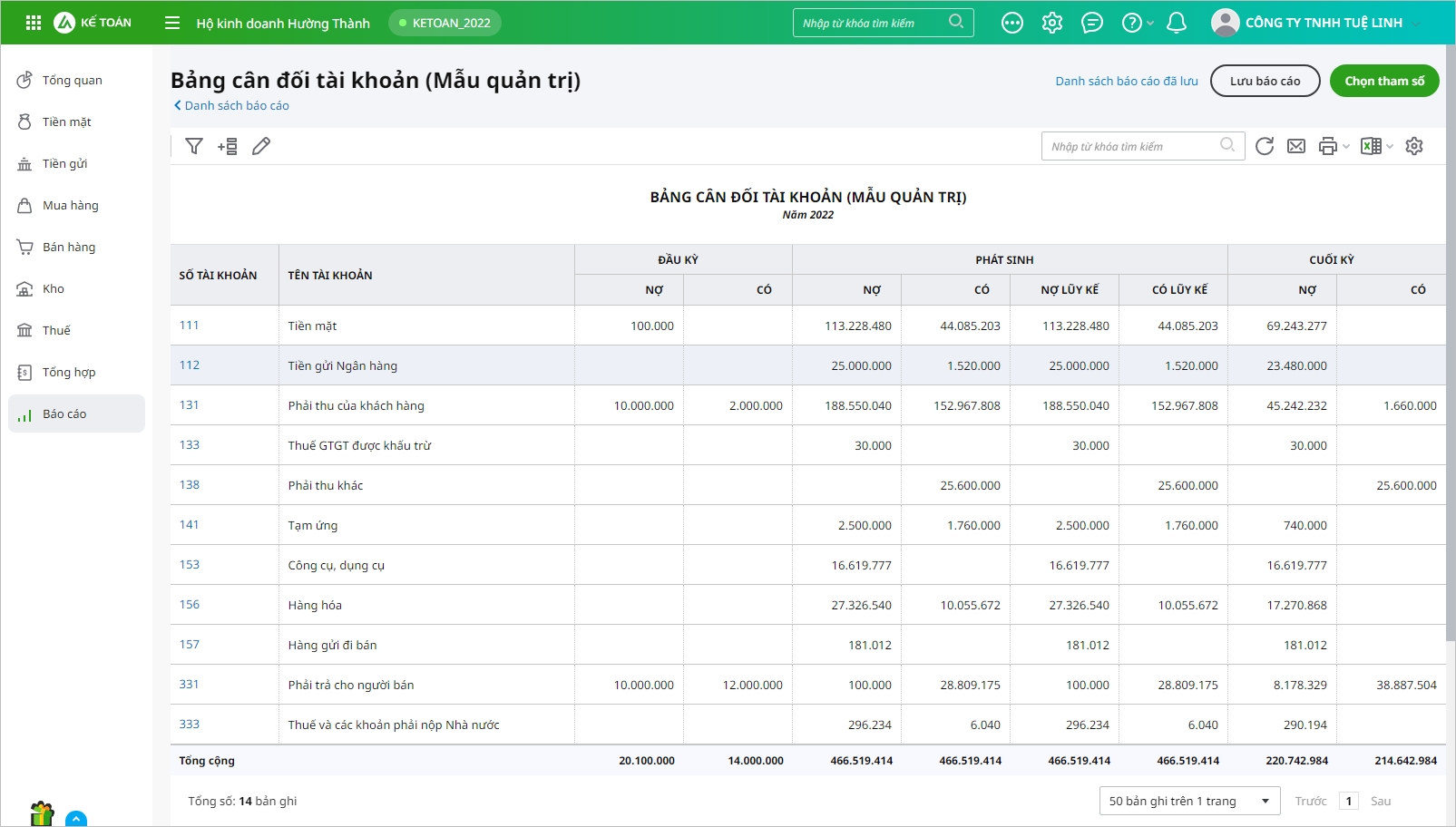Open the app launcher grid icon
The width and height of the screenshot is (1456, 827).
pos(34,23)
